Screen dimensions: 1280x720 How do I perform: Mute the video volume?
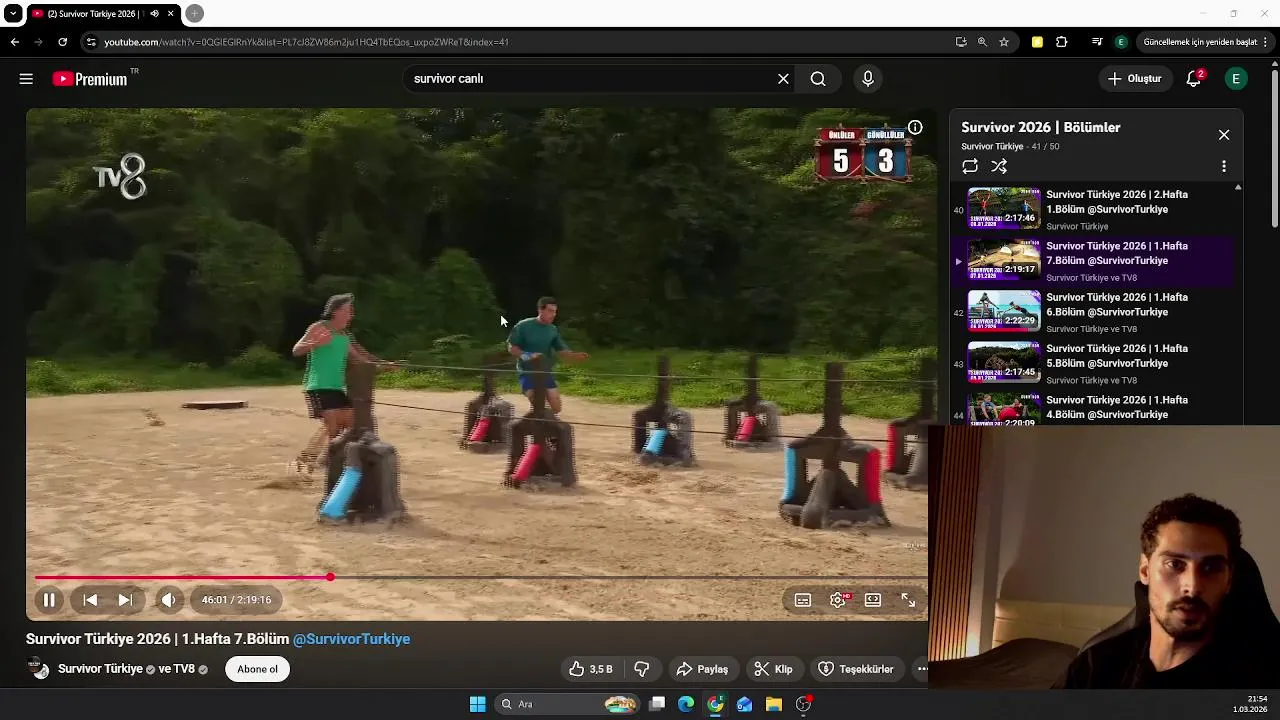168,600
